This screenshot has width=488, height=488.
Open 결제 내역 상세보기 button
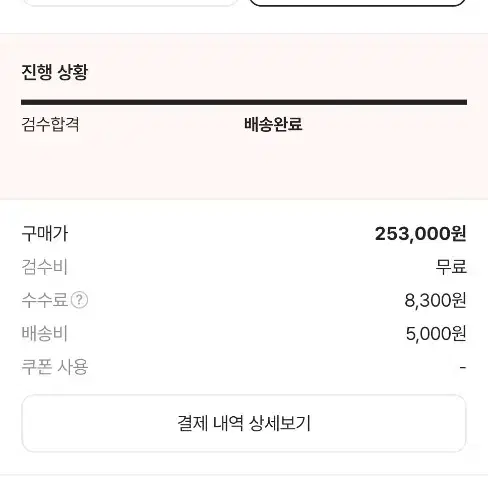pyautogui.click(x=244, y=423)
